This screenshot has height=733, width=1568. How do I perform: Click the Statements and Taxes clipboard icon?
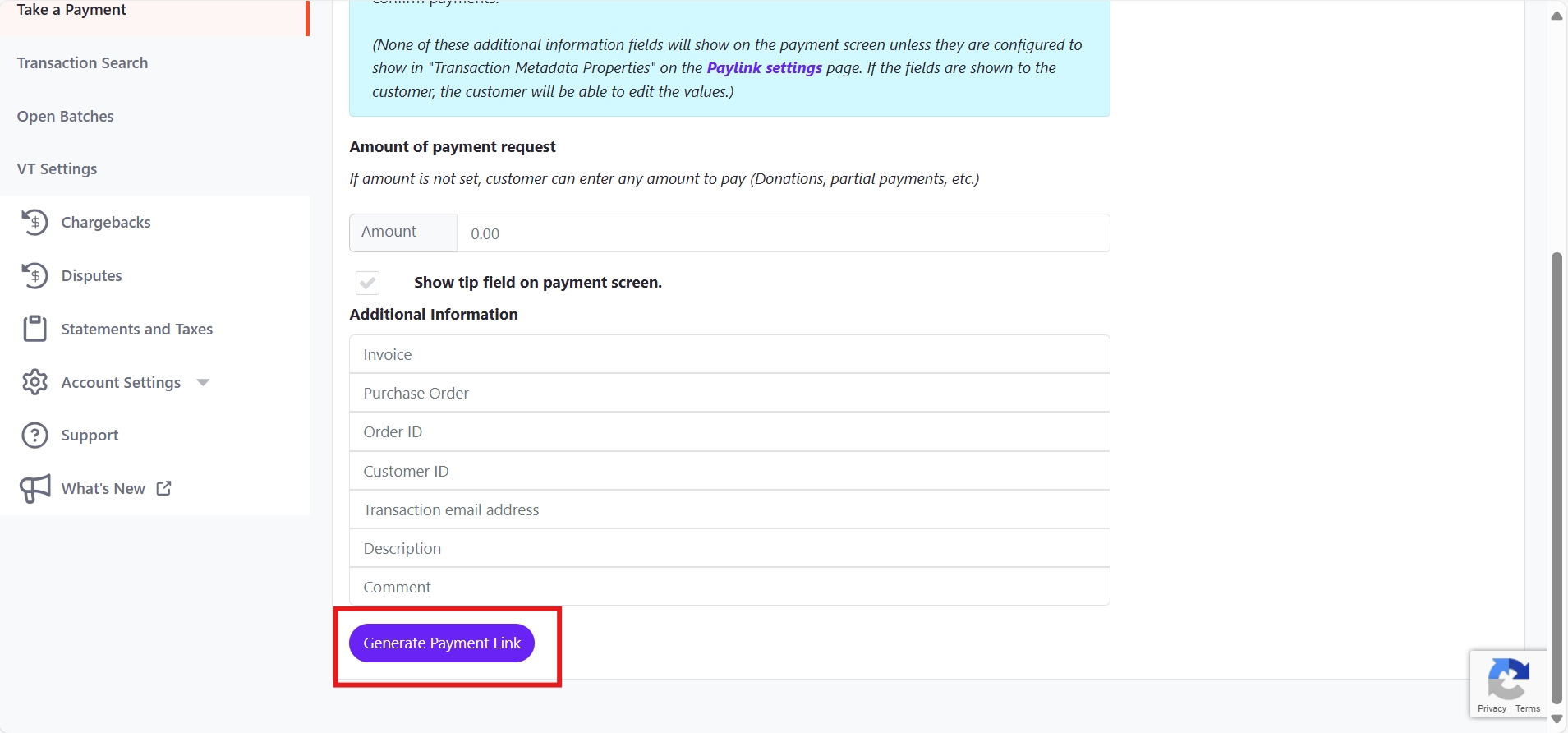(x=34, y=329)
